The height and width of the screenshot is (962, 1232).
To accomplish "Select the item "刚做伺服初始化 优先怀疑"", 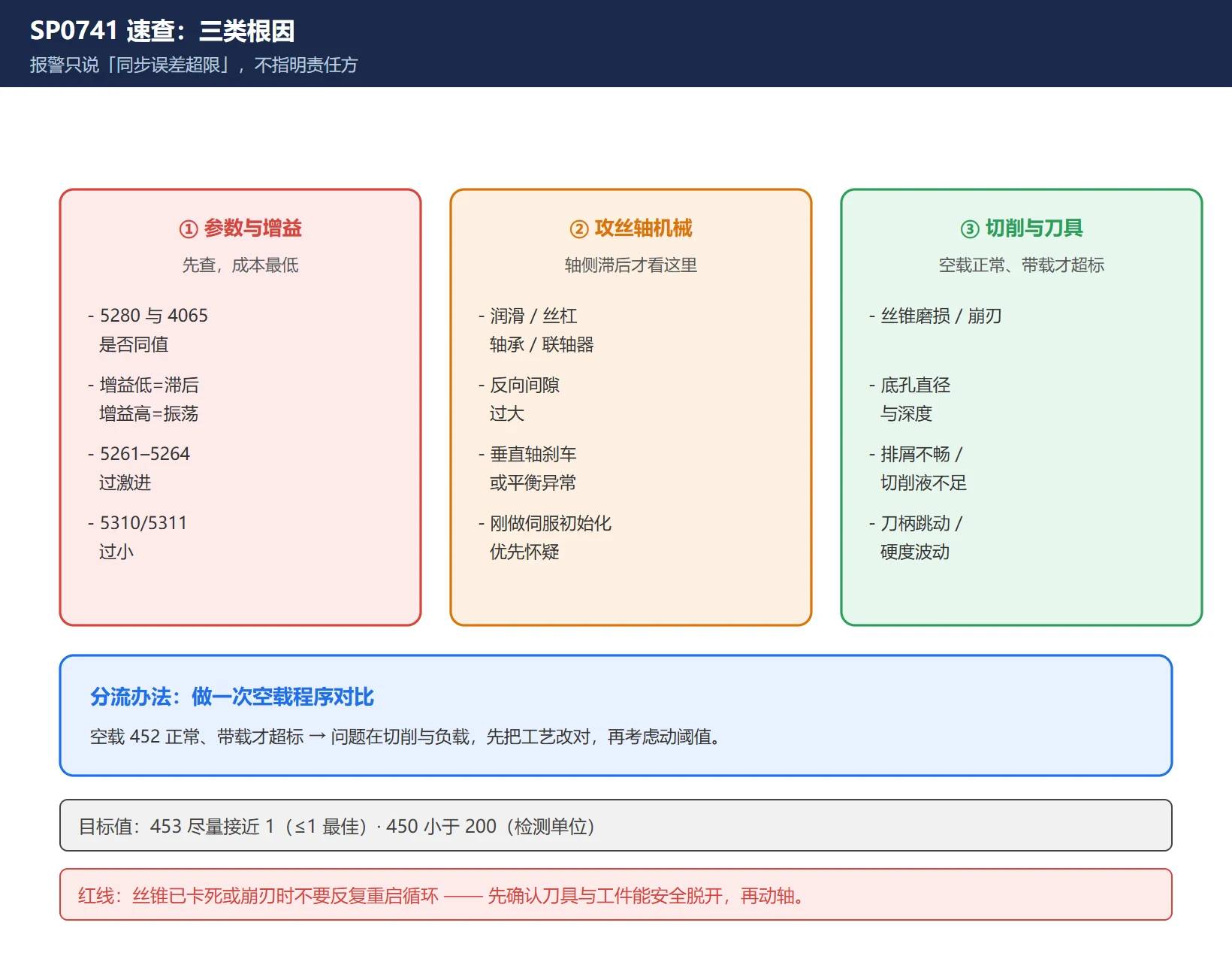I will (545, 537).
